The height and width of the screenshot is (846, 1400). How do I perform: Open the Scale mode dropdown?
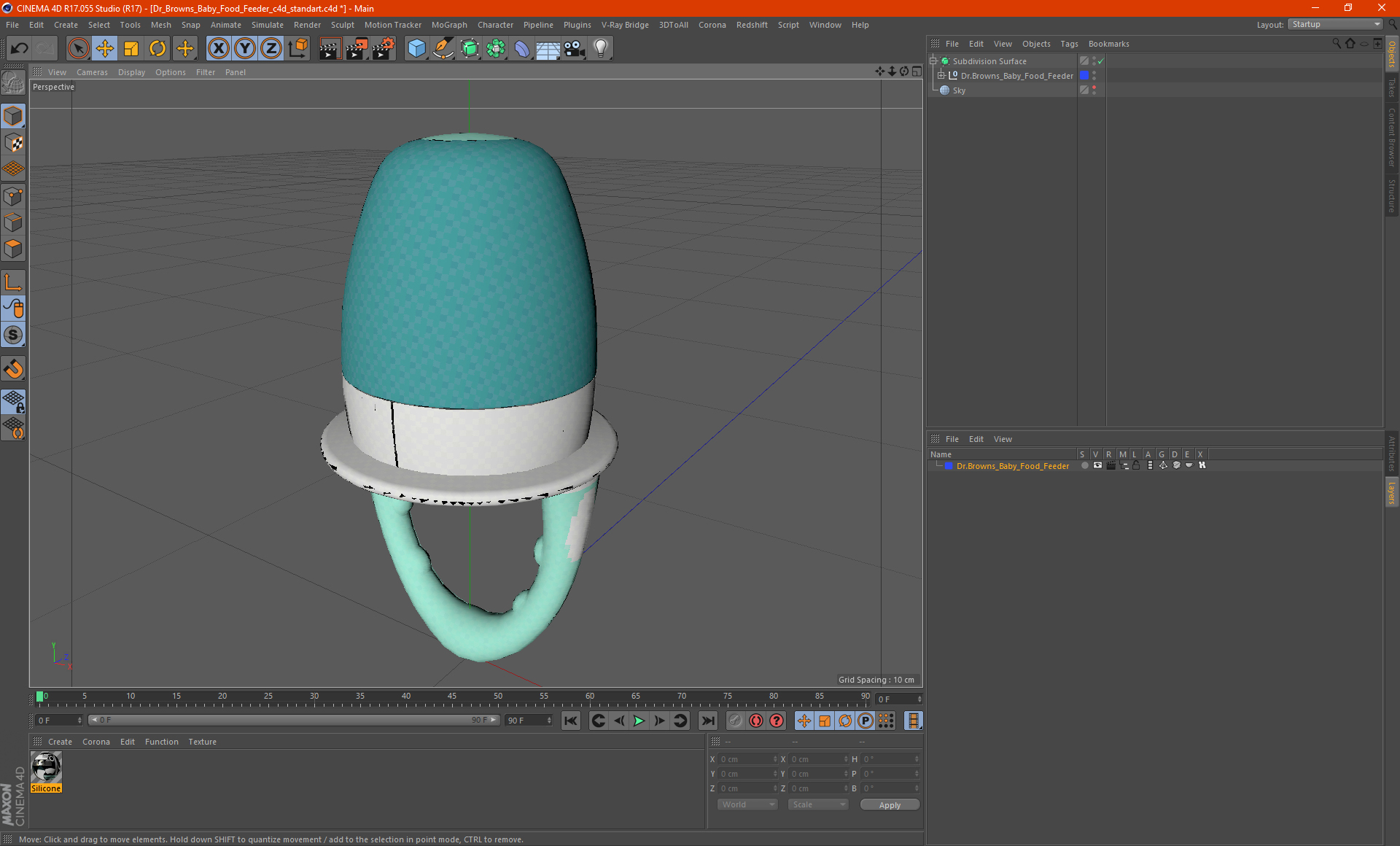point(818,804)
